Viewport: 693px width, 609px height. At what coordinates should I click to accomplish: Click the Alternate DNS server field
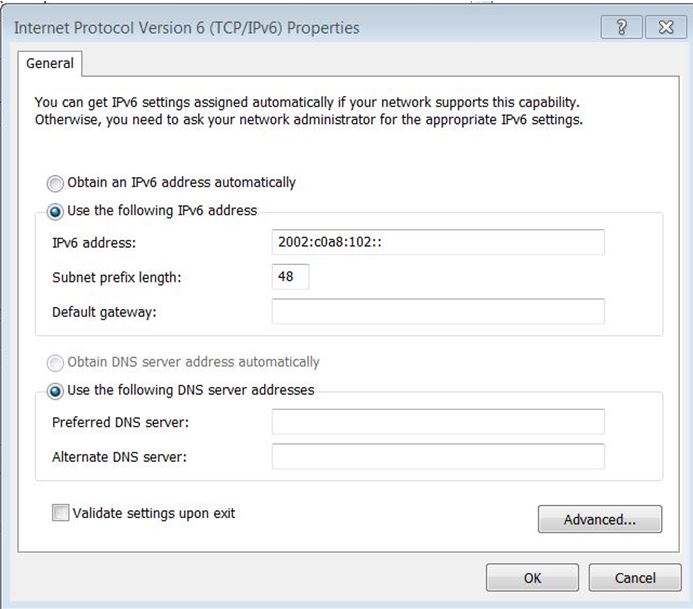(x=437, y=456)
